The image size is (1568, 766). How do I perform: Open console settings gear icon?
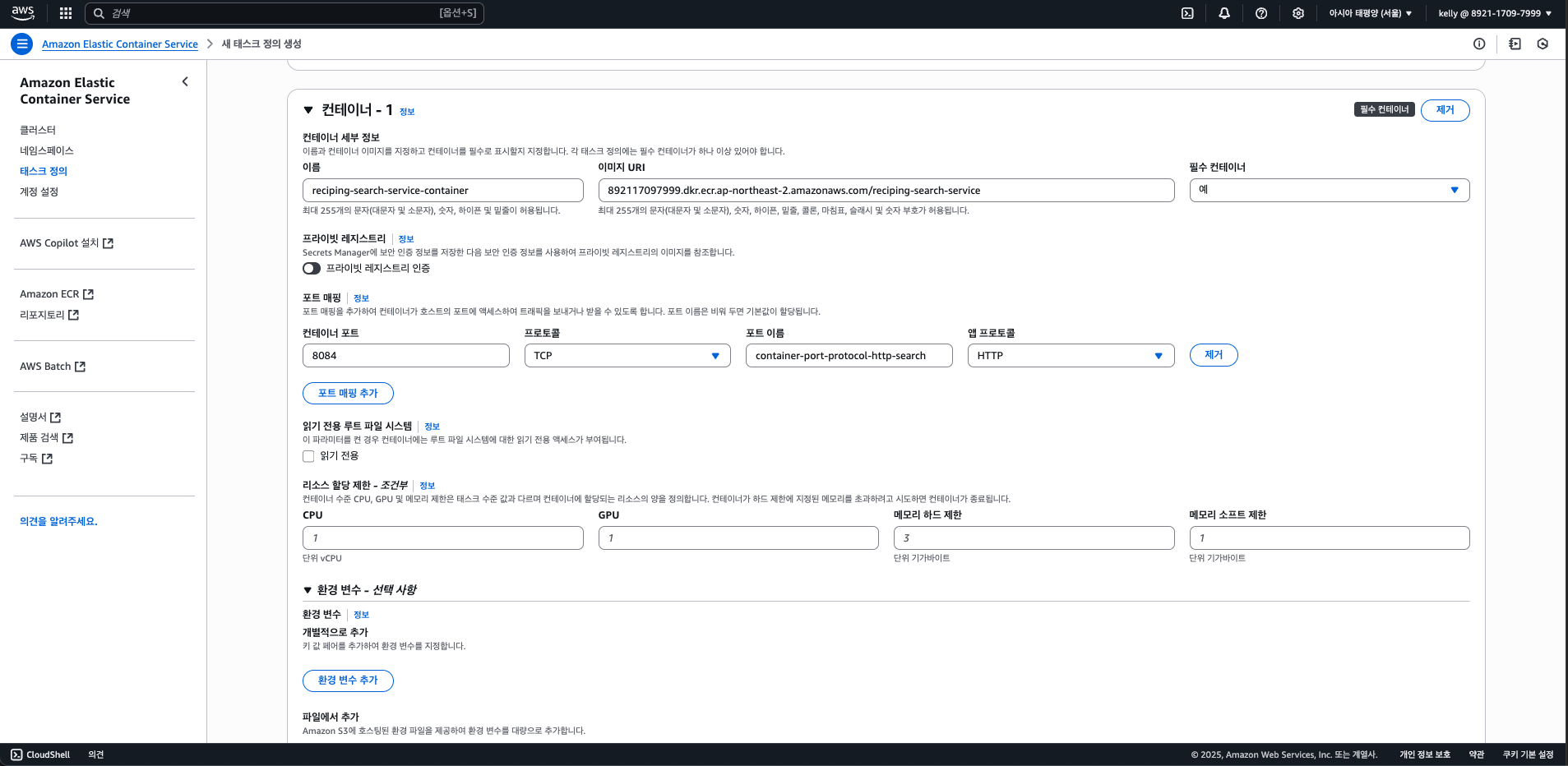[x=1298, y=13]
